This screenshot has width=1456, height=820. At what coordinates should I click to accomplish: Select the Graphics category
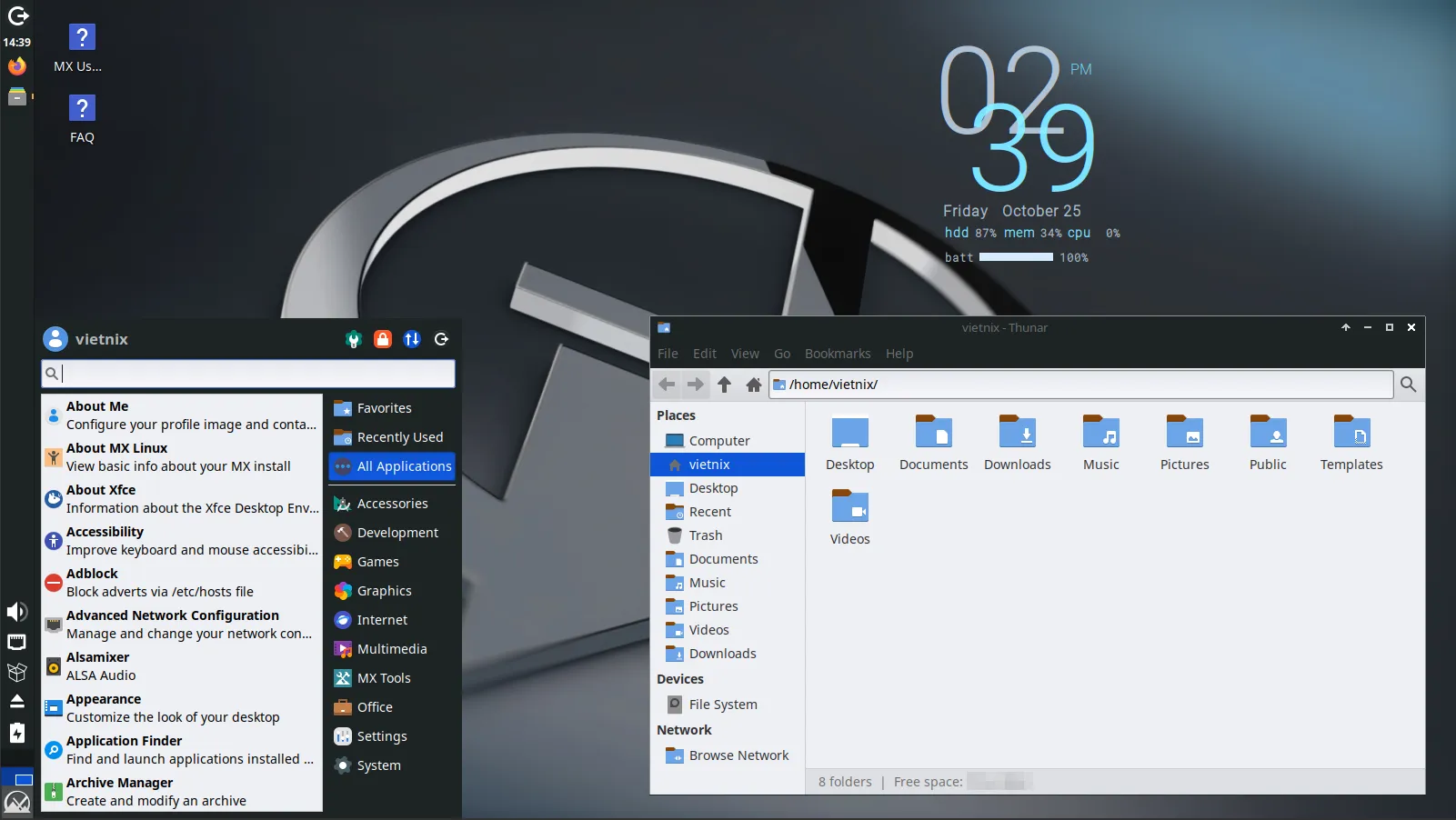(392, 591)
